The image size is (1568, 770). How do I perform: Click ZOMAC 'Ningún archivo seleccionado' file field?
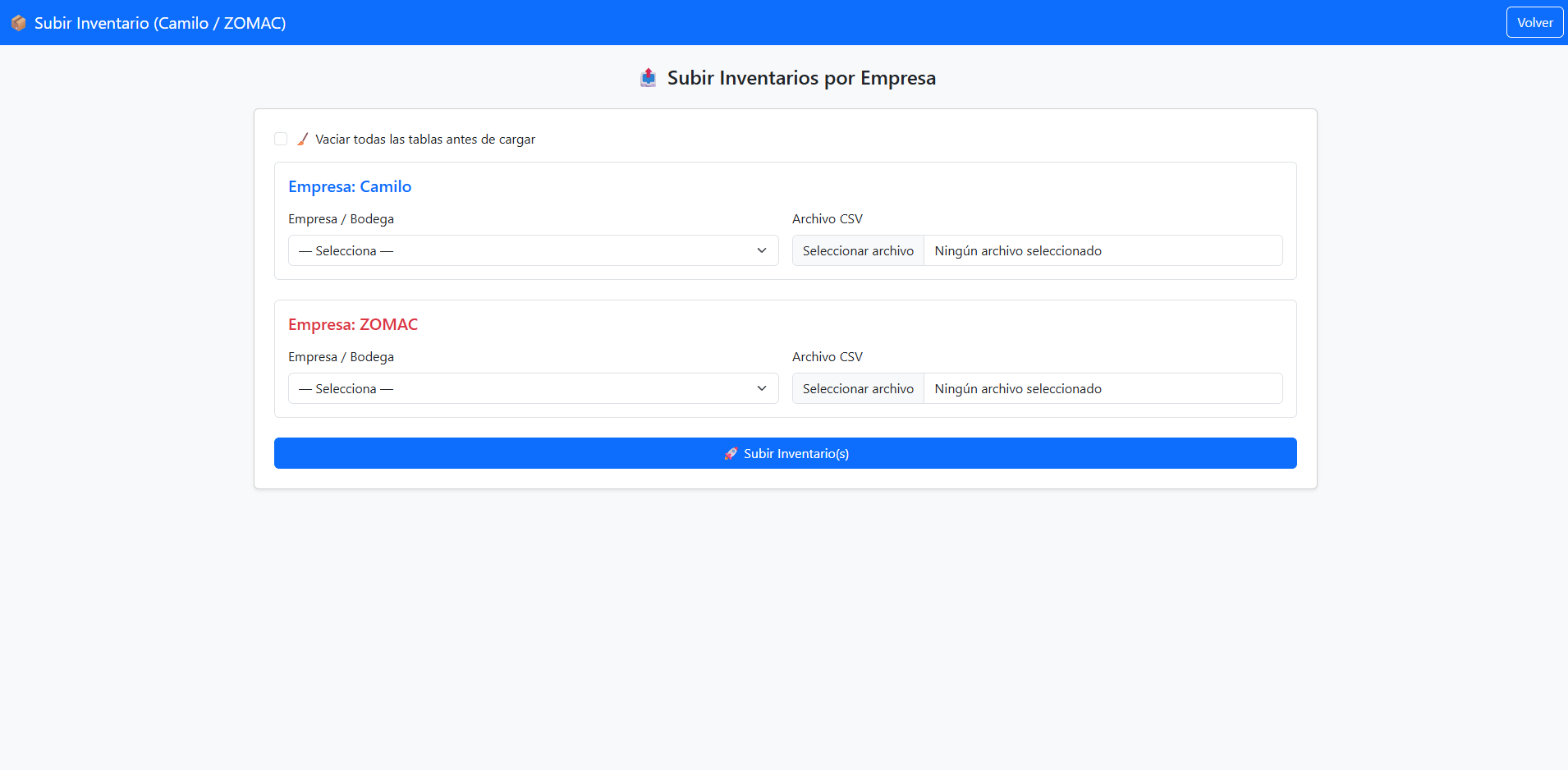pos(1102,388)
